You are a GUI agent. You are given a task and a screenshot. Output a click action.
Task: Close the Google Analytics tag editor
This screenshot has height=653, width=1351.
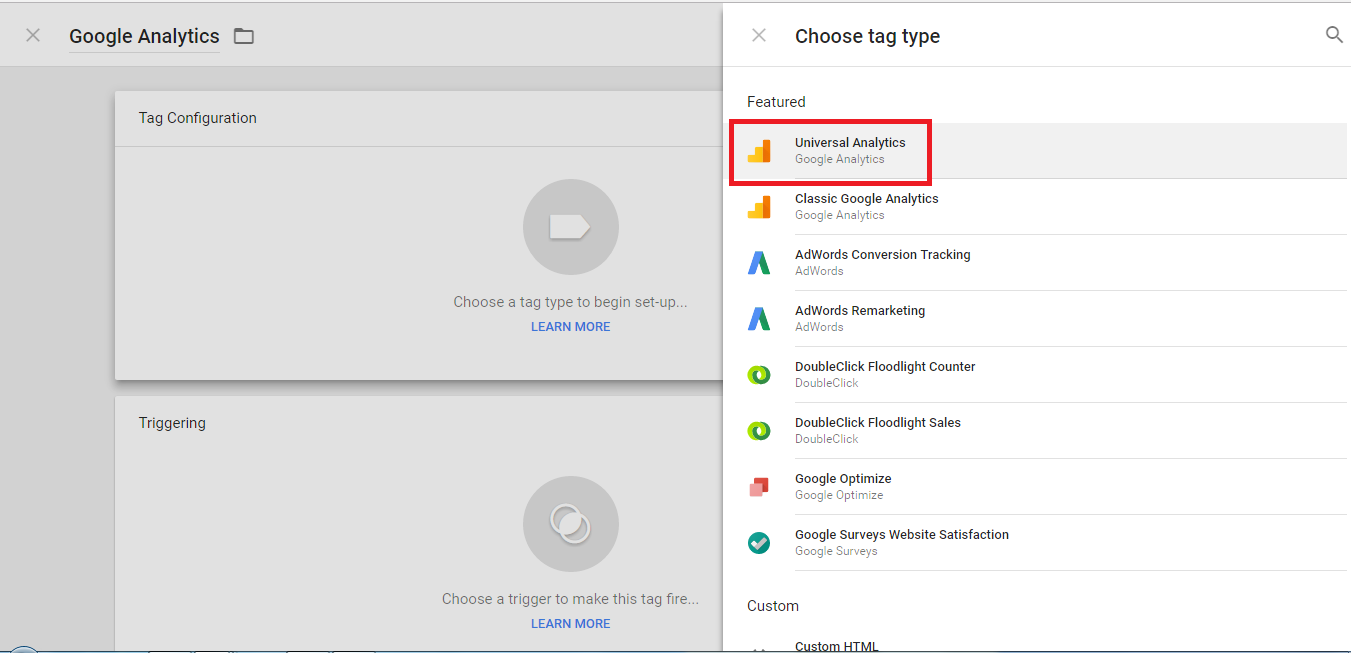point(33,36)
